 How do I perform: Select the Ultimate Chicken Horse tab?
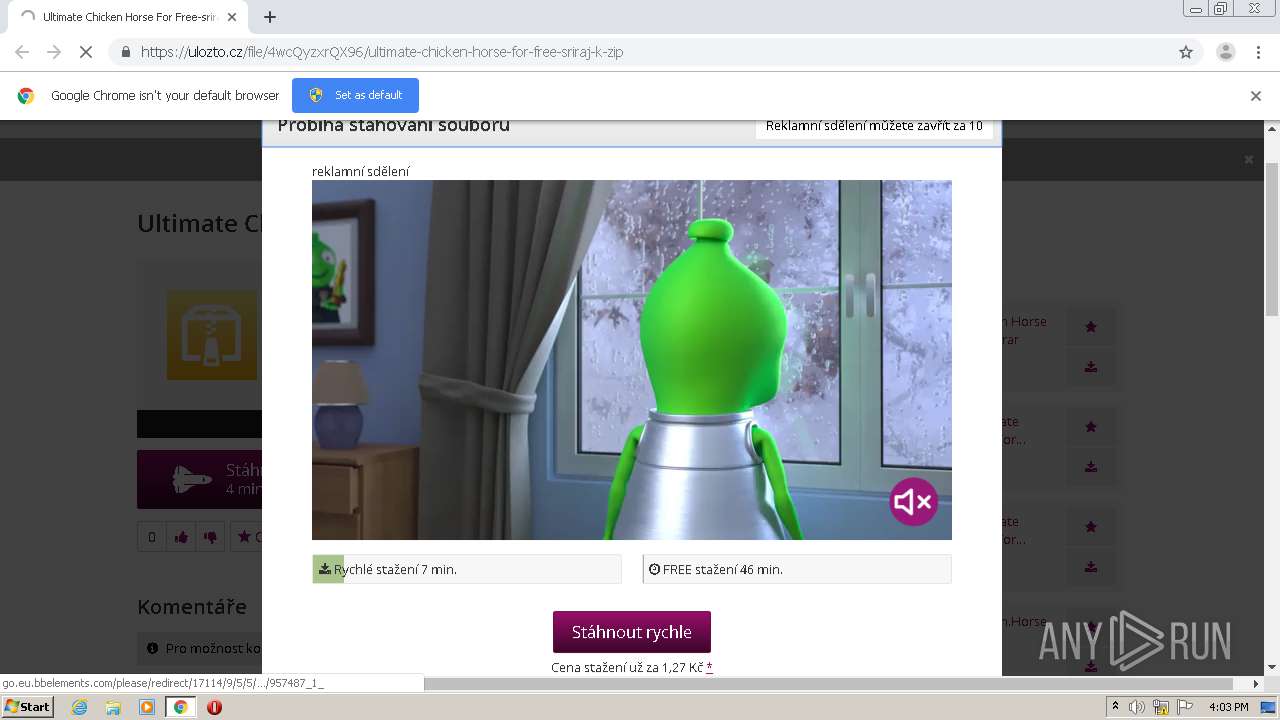point(128,17)
